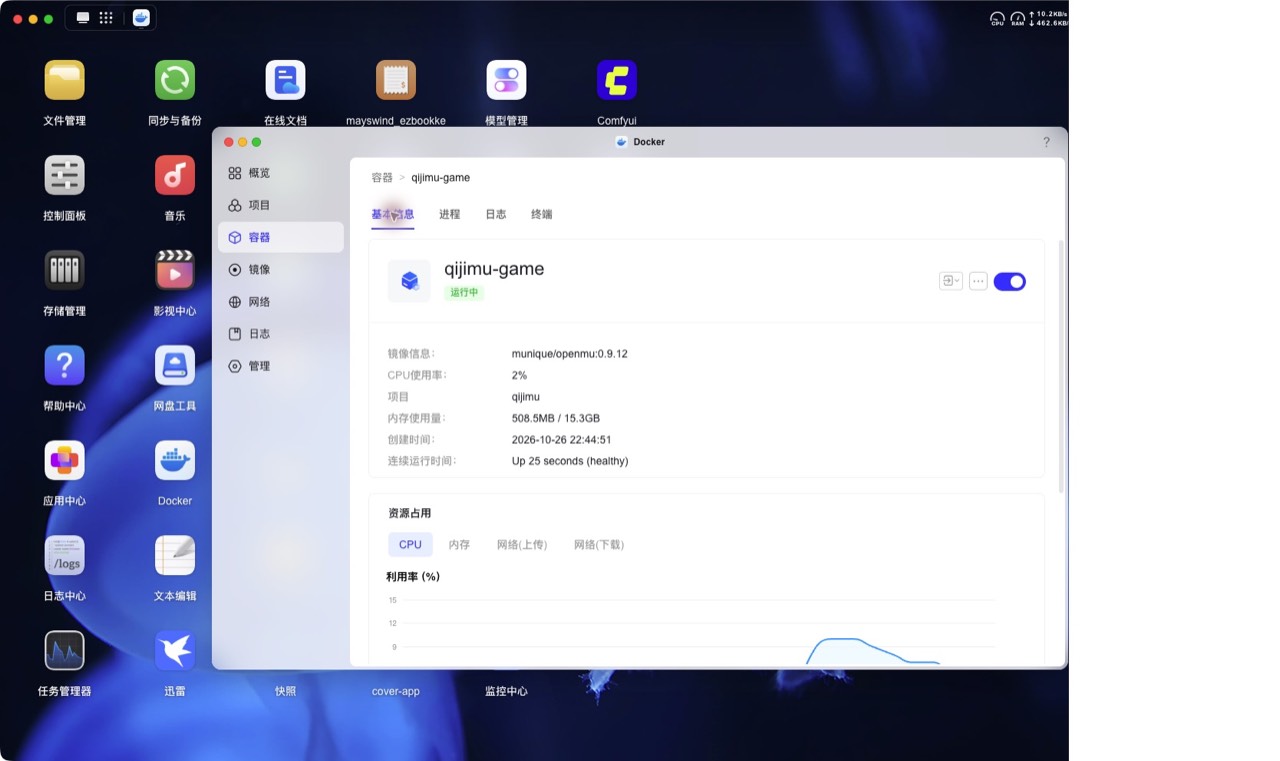Click the CPU gauge in the top bar
This screenshot has width=1280, height=761.
click(x=997, y=19)
